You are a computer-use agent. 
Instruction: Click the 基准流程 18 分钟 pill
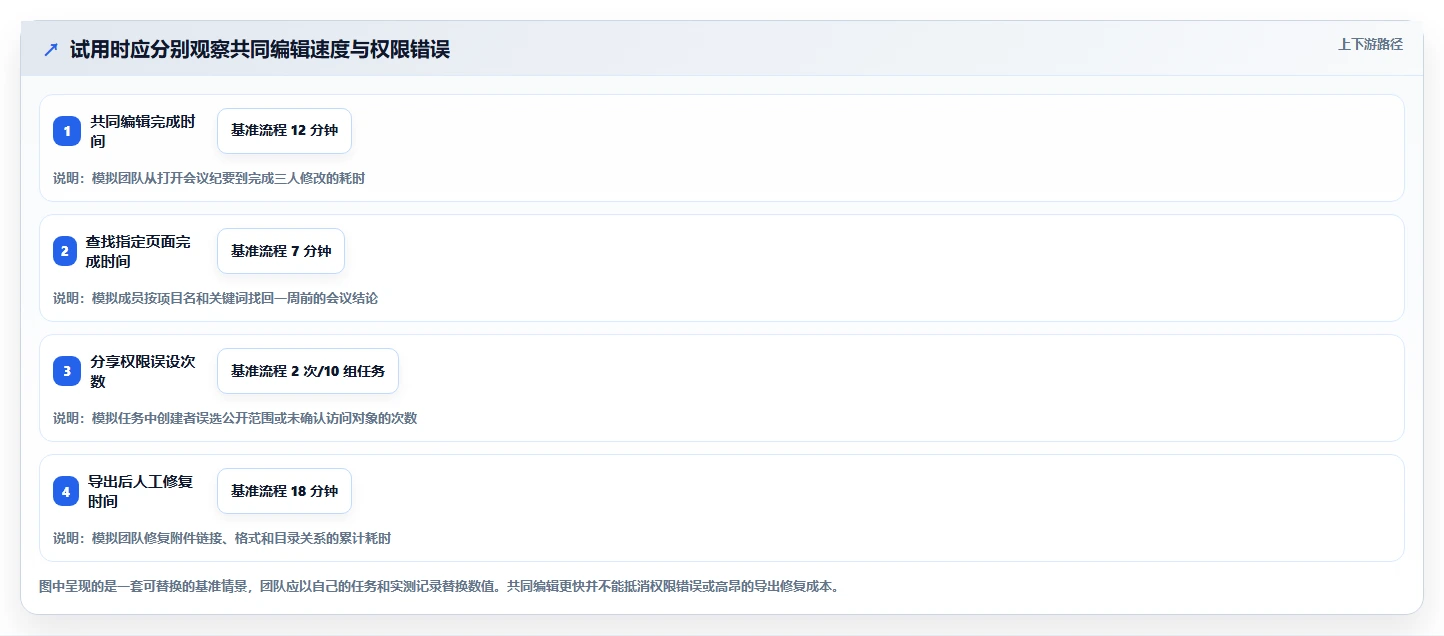[x=284, y=491]
